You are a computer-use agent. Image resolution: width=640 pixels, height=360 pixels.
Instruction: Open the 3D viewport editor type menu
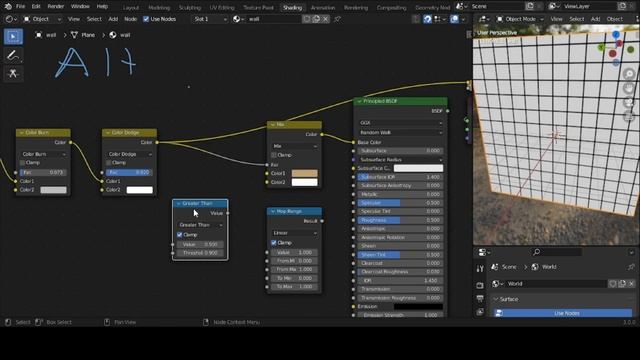click(484, 19)
